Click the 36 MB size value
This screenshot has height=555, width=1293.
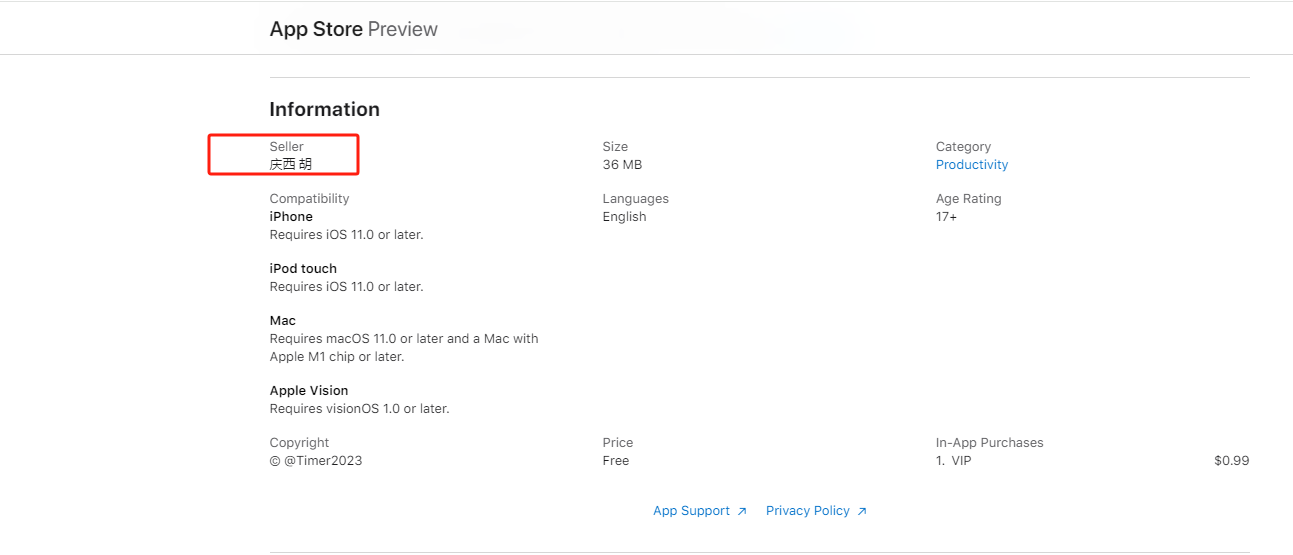[x=622, y=165]
